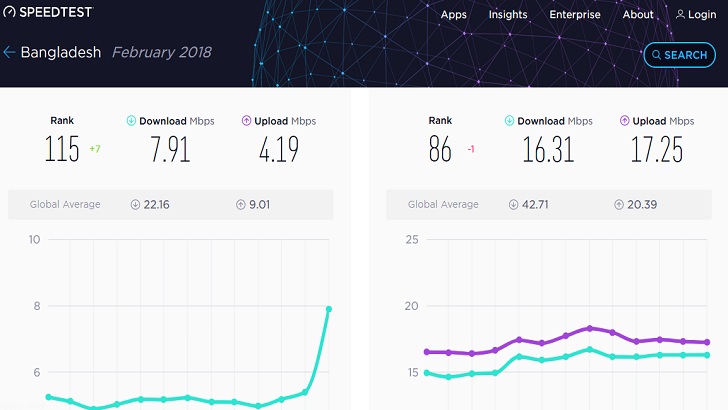Click the first purple data point on right chart

427,352
